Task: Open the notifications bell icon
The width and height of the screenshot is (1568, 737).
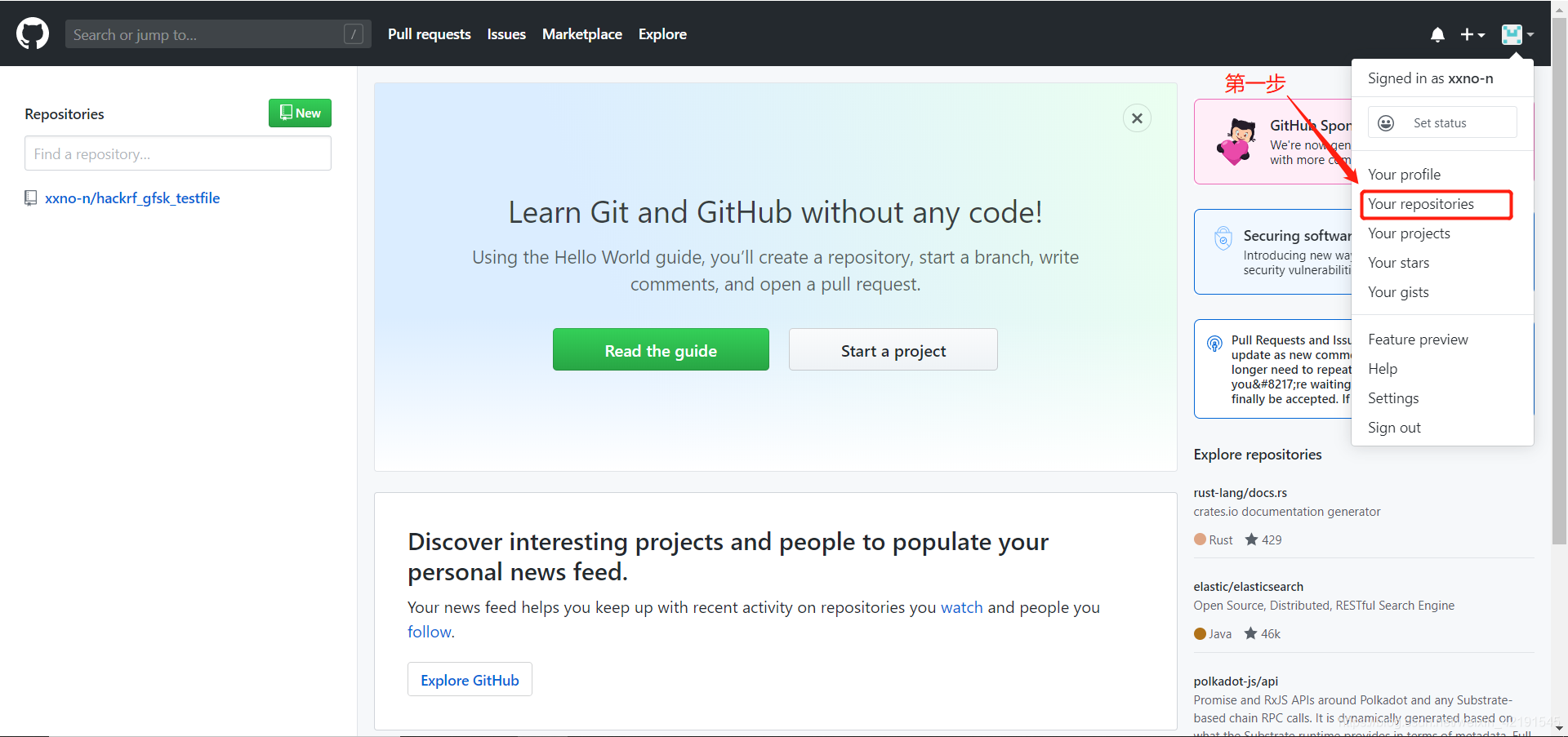Action: [1437, 34]
